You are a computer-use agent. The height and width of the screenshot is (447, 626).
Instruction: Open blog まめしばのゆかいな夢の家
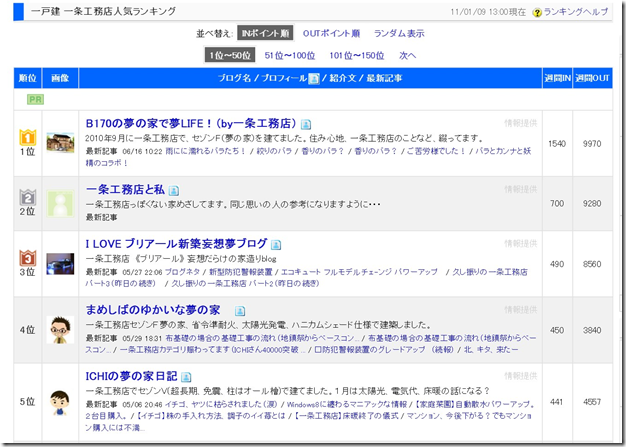tap(153, 310)
